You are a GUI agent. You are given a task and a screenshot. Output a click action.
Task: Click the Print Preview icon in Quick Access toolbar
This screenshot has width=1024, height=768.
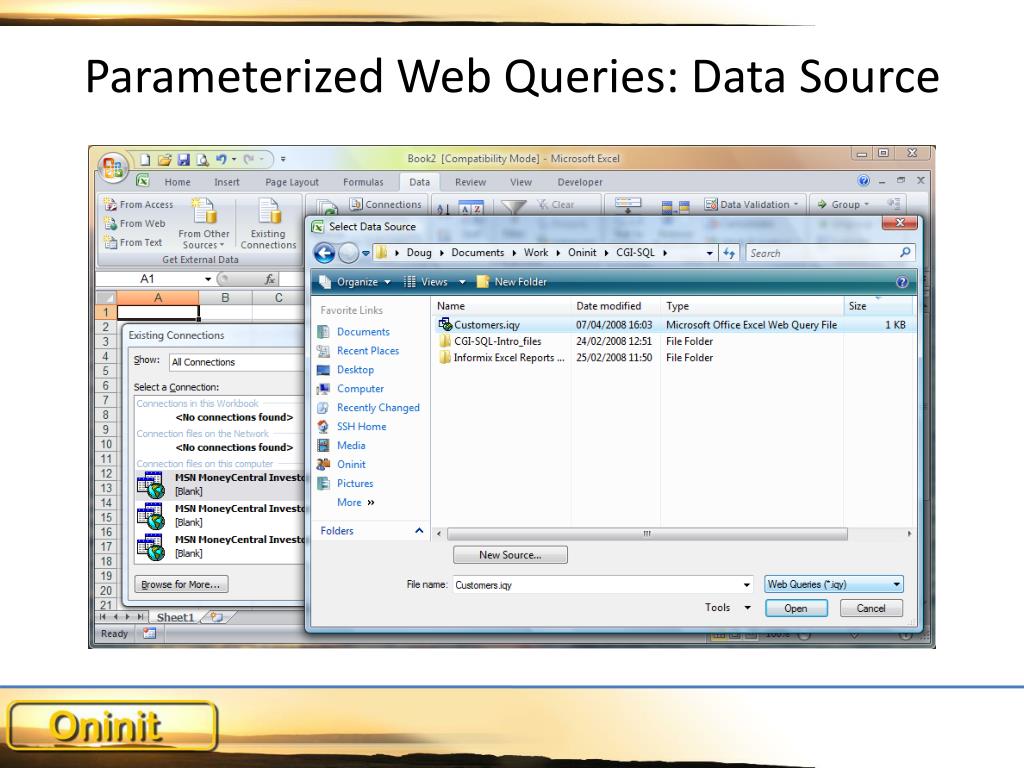202,159
